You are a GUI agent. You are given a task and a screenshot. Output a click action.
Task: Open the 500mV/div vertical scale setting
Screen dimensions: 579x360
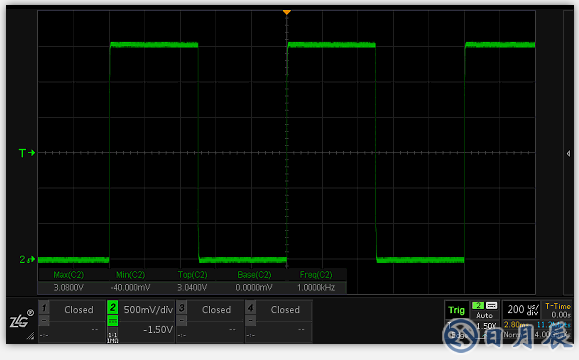pos(148,310)
